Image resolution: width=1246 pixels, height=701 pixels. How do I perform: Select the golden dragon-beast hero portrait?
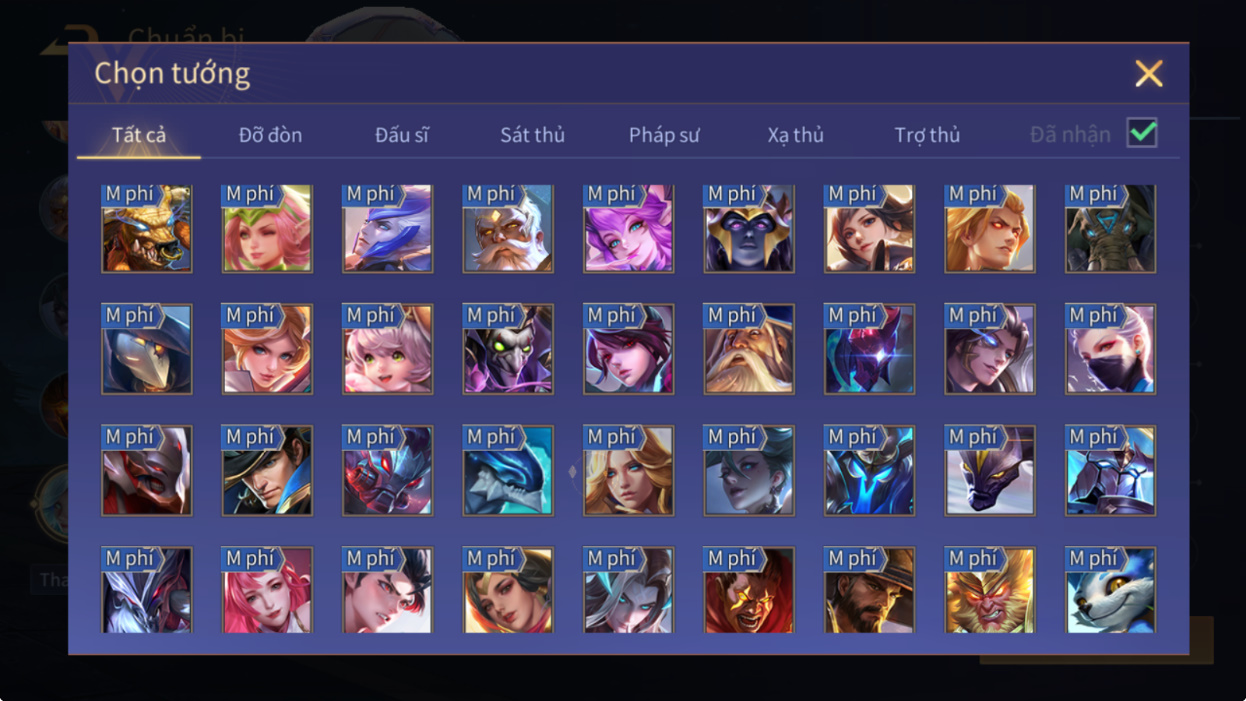point(146,228)
